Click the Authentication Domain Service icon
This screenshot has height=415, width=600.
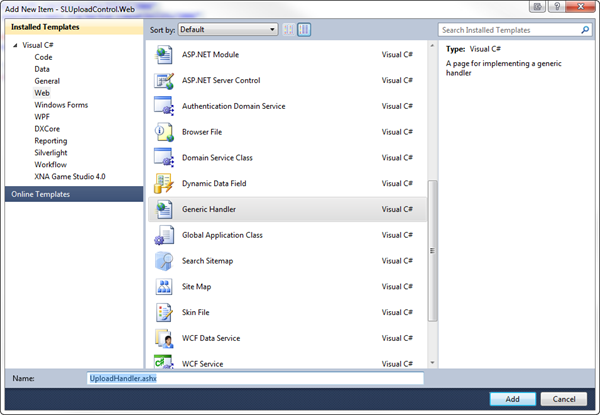pos(164,106)
